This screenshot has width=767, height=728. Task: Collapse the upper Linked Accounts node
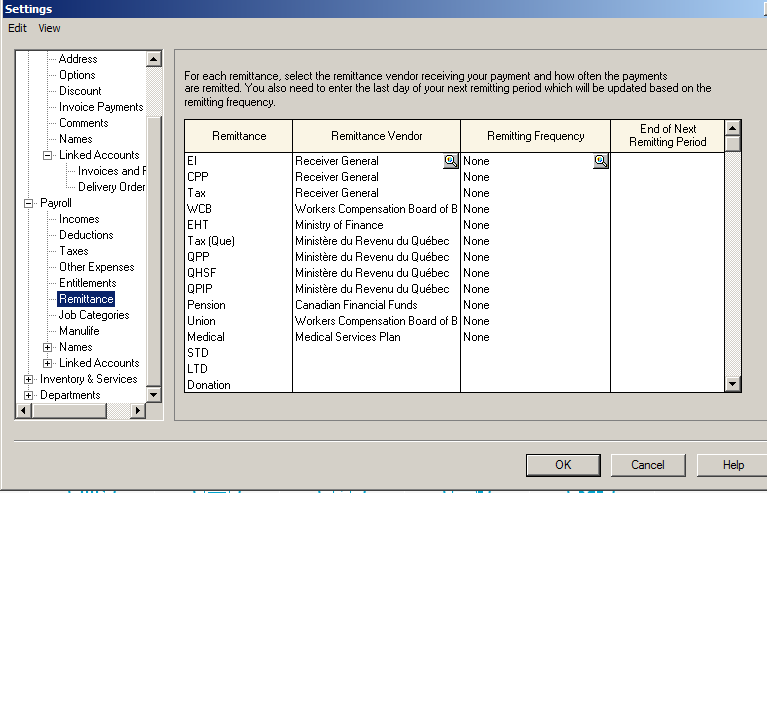point(47,155)
